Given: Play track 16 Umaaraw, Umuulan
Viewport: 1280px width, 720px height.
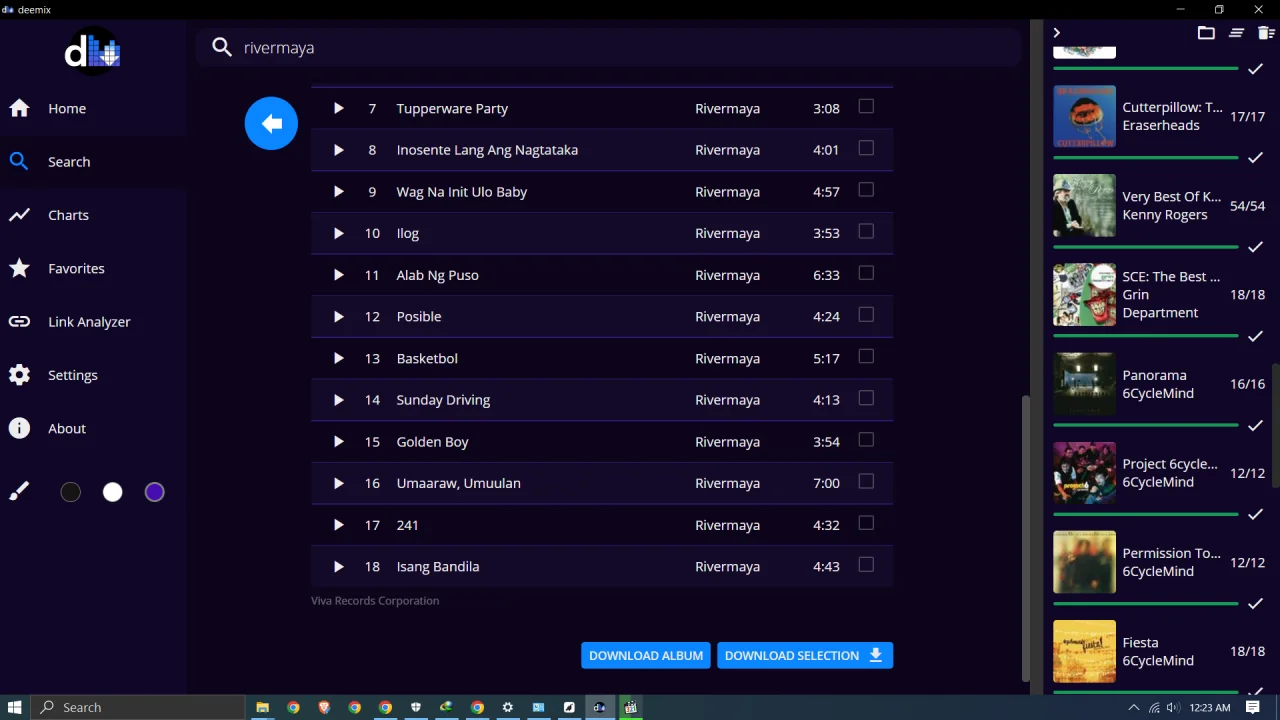Looking at the screenshot, I should click(338, 483).
